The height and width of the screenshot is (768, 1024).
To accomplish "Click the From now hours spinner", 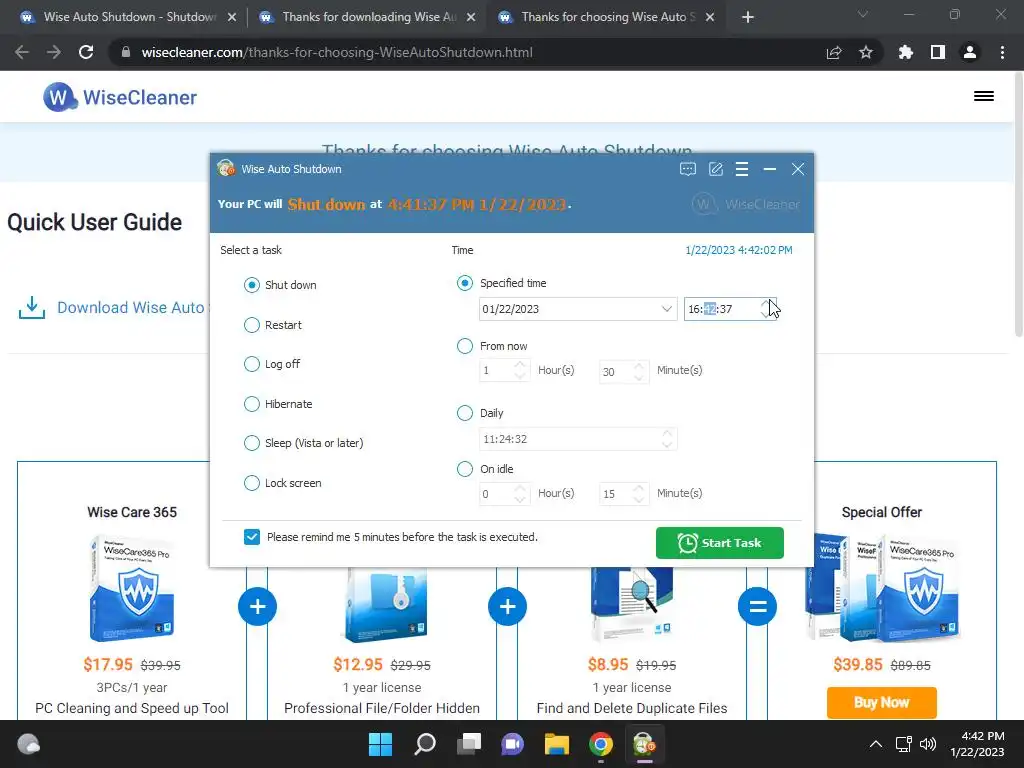I will pos(504,370).
